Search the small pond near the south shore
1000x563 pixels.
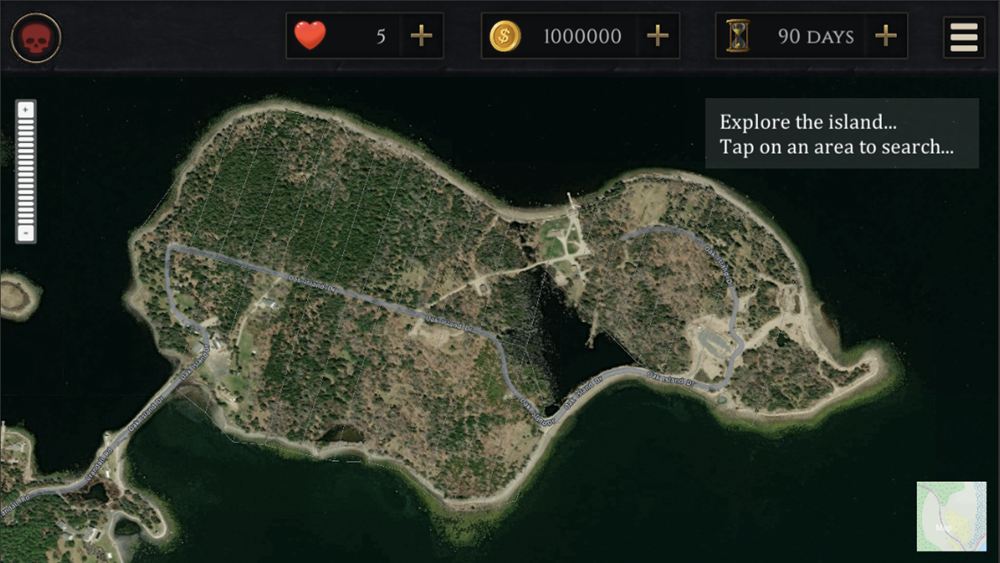pos(342,435)
